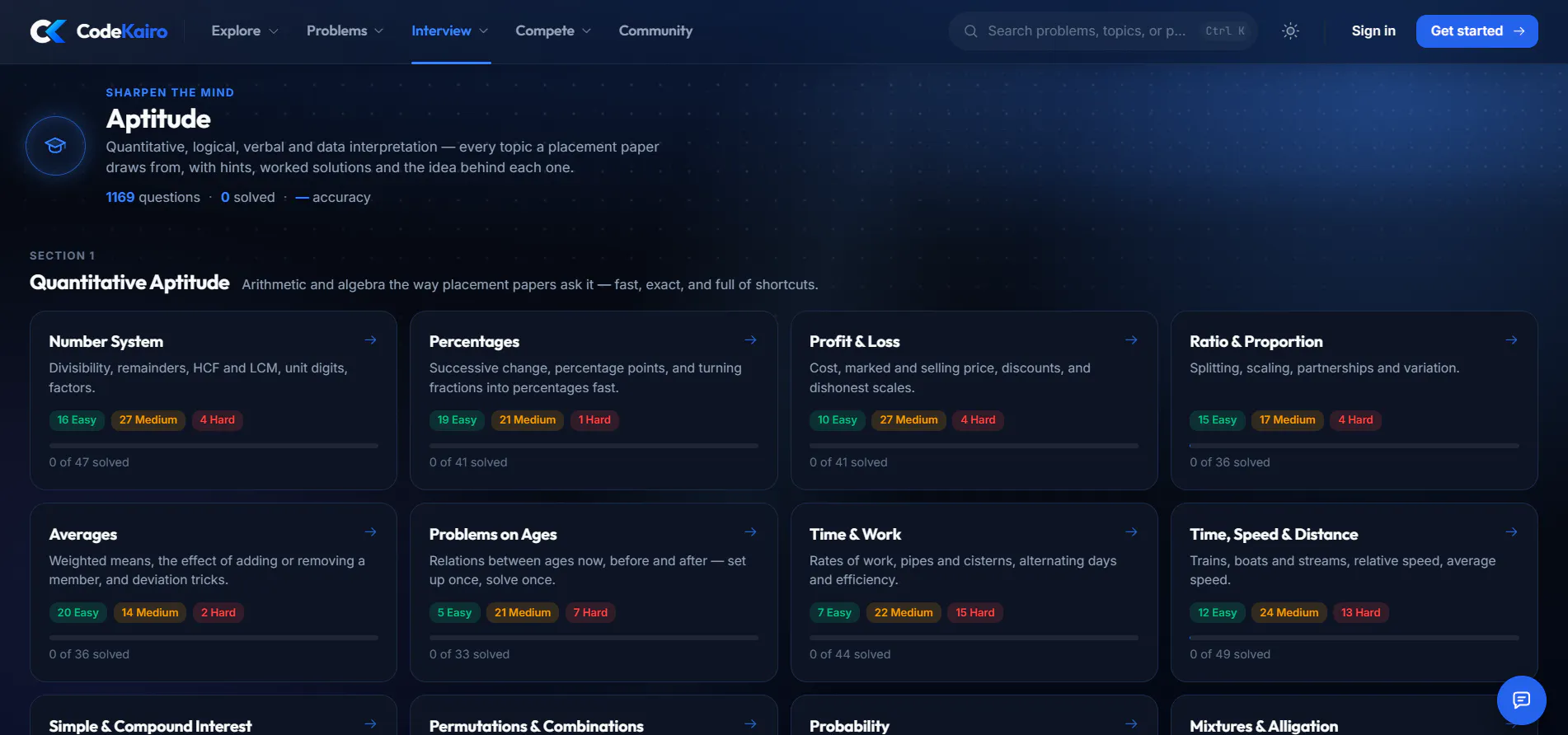Open Permutations & Combinations card arrow
The width and height of the screenshot is (1568, 735).
(751, 724)
